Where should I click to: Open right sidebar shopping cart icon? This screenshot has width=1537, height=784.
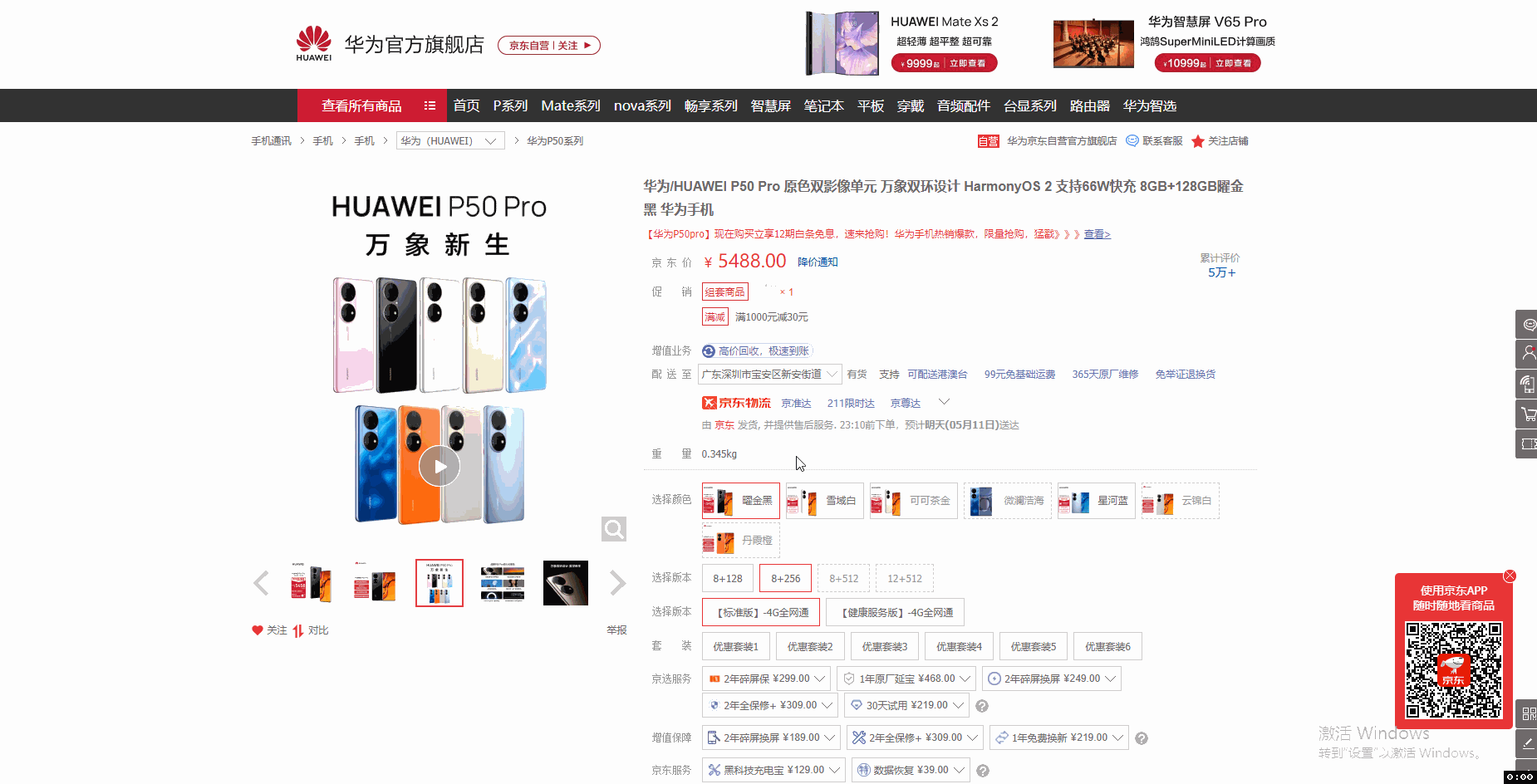click(x=1527, y=414)
